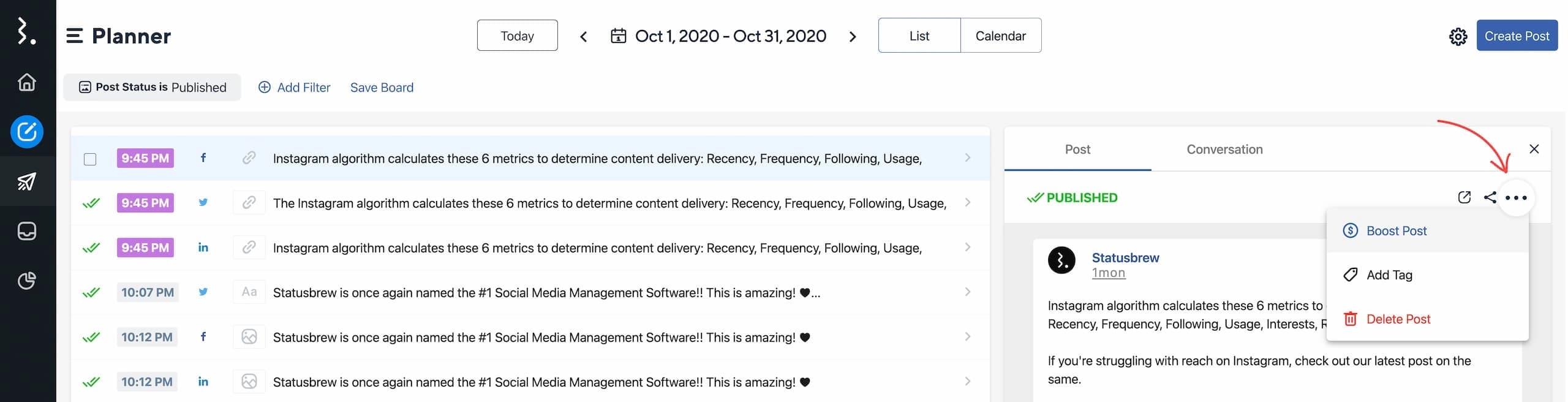Tick the checkbox on the first 9:45 PM post
The width and height of the screenshot is (1568, 402).
tap(90, 159)
